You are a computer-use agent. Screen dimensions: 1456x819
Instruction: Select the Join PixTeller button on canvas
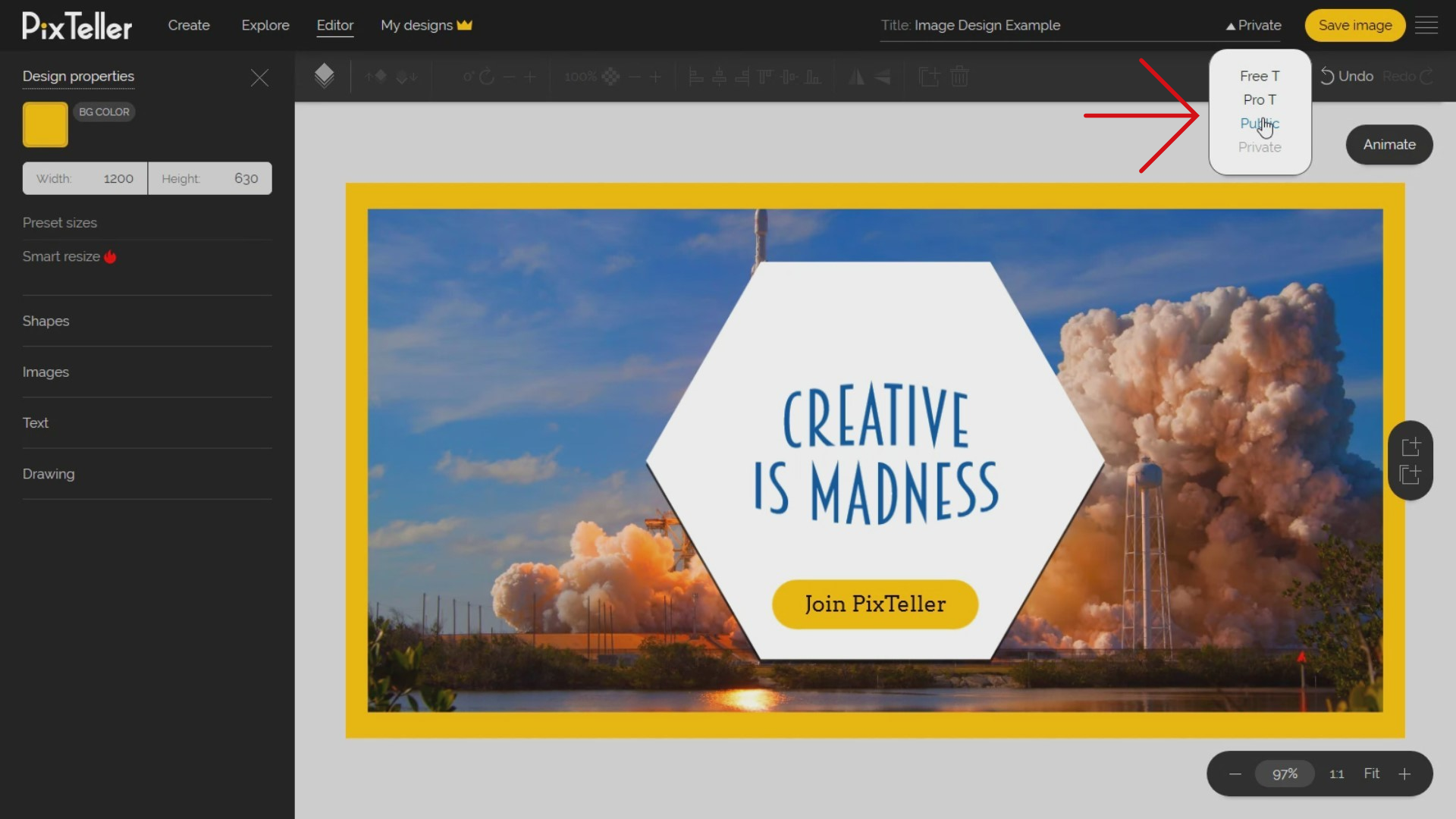point(875,604)
